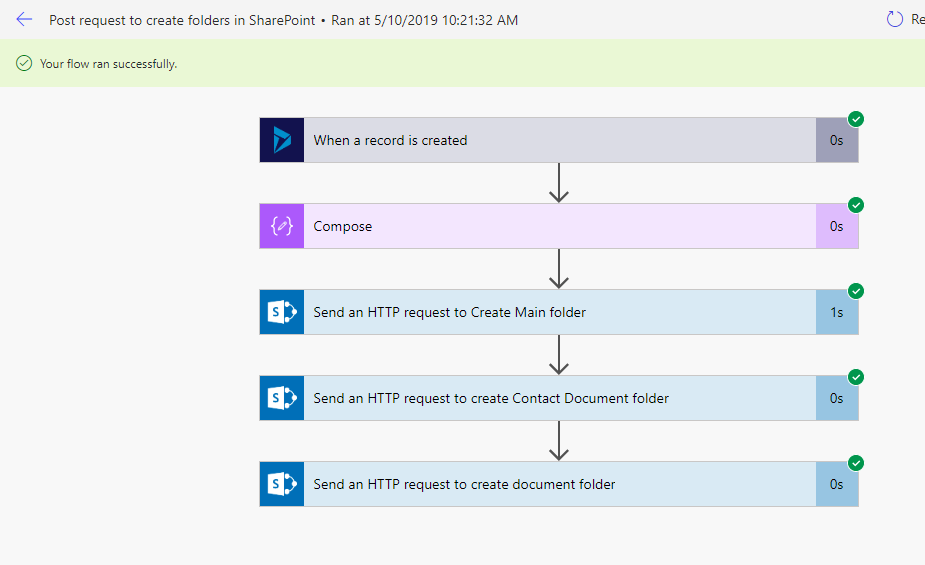Open 'Send an HTTP request to create Contact Document folder'

pyautogui.click(x=559, y=398)
